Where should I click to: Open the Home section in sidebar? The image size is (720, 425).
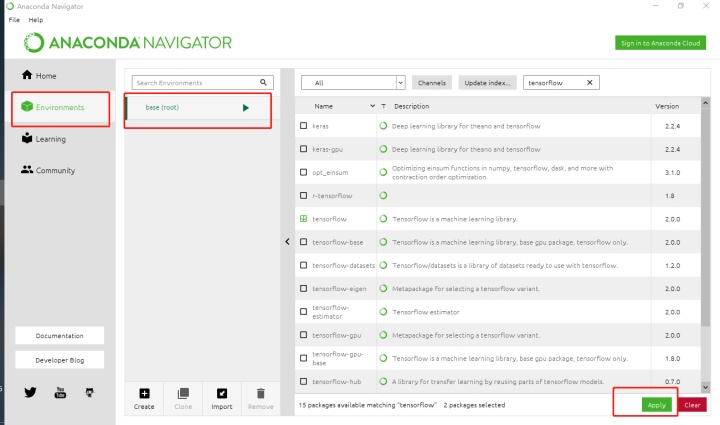coord(39,75)
